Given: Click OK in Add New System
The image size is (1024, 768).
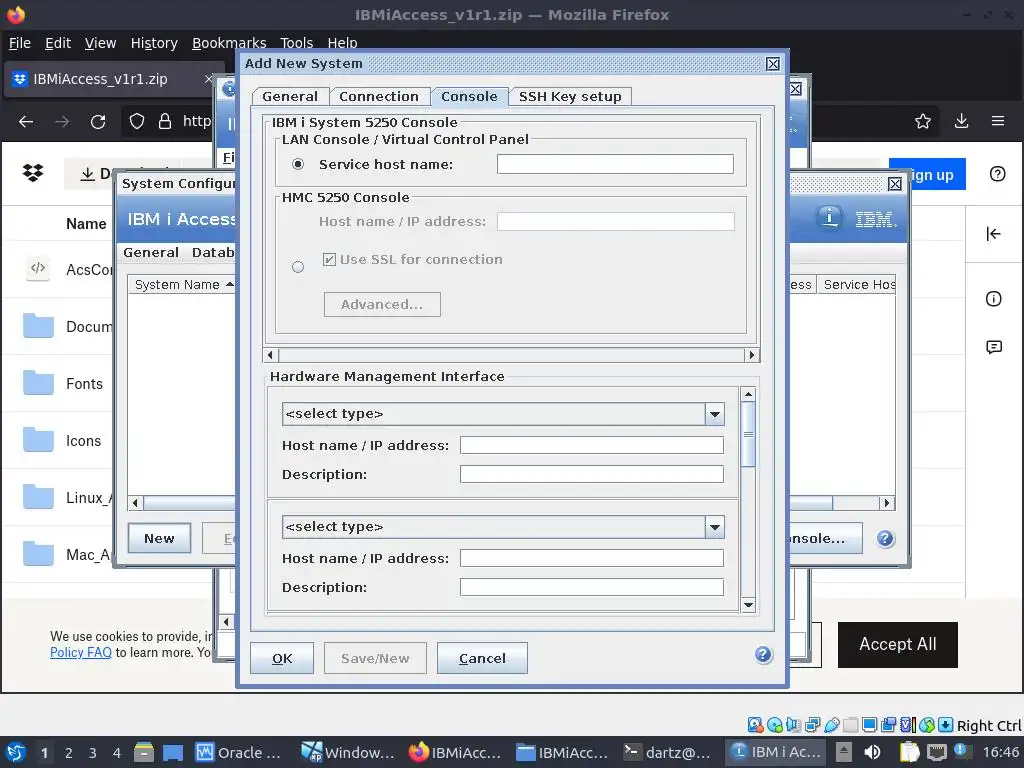Looking at the screenshot, I should 282,658.
